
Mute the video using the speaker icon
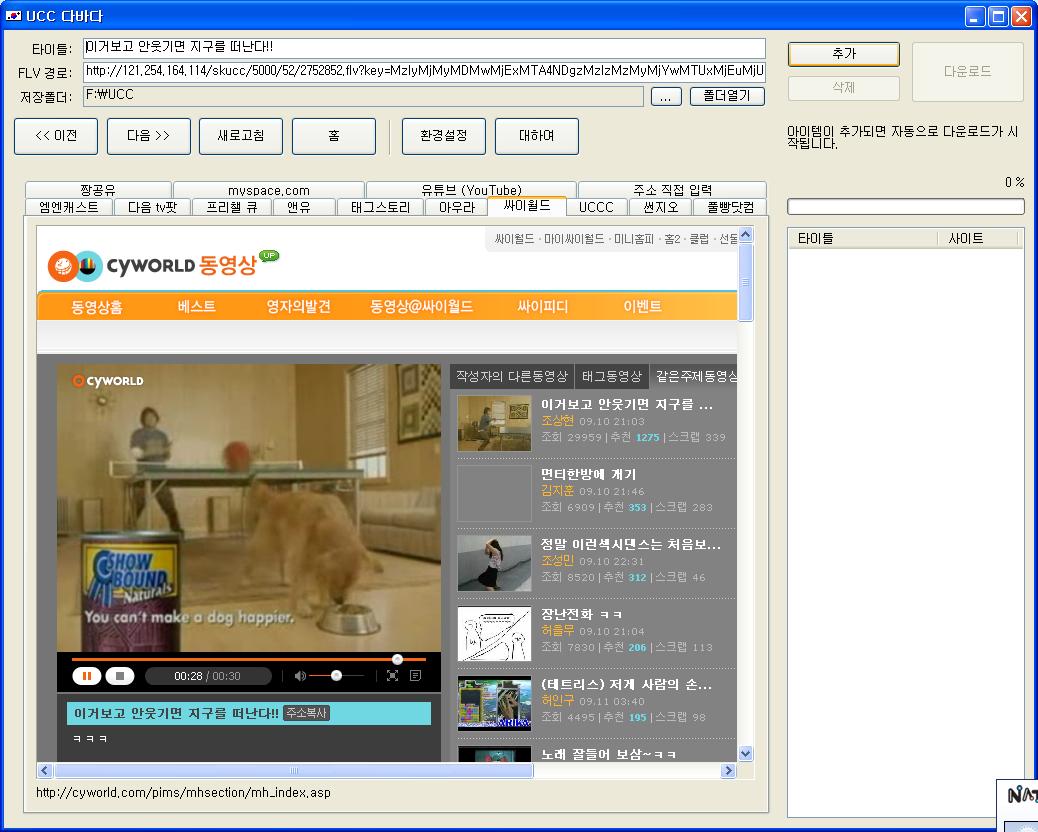300,676
